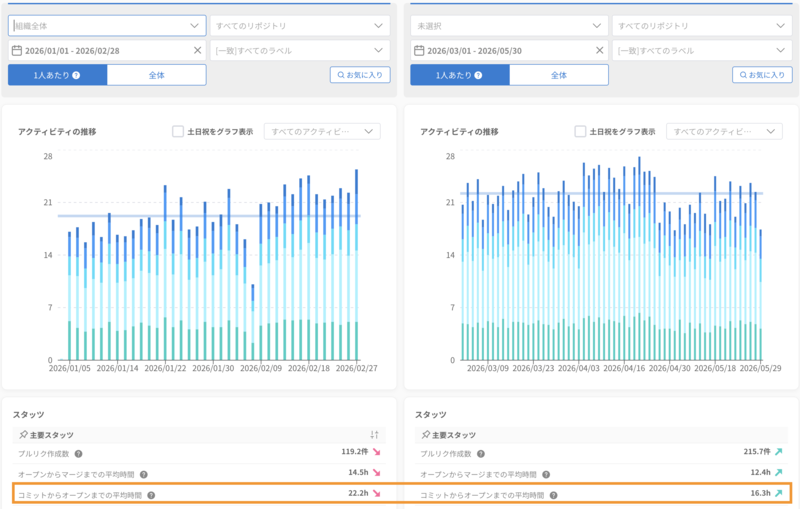Viewport: 800px width, 509px height.
Task: Check 土日祝をグラフ表示 in the left chart
Action: [x=178, y=132]
